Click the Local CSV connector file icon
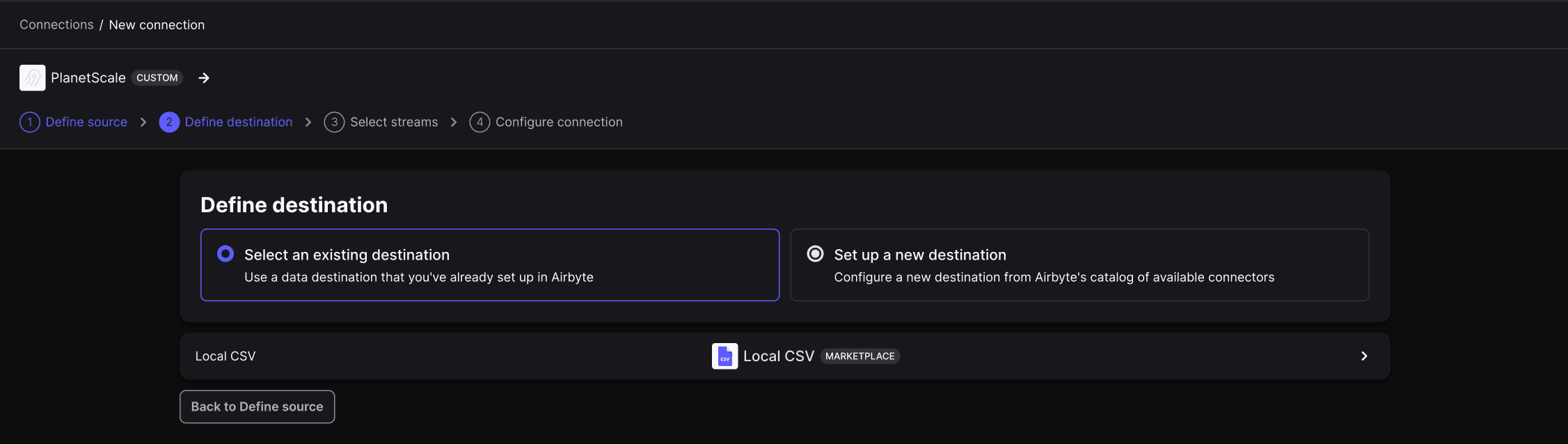 (724, 356)
